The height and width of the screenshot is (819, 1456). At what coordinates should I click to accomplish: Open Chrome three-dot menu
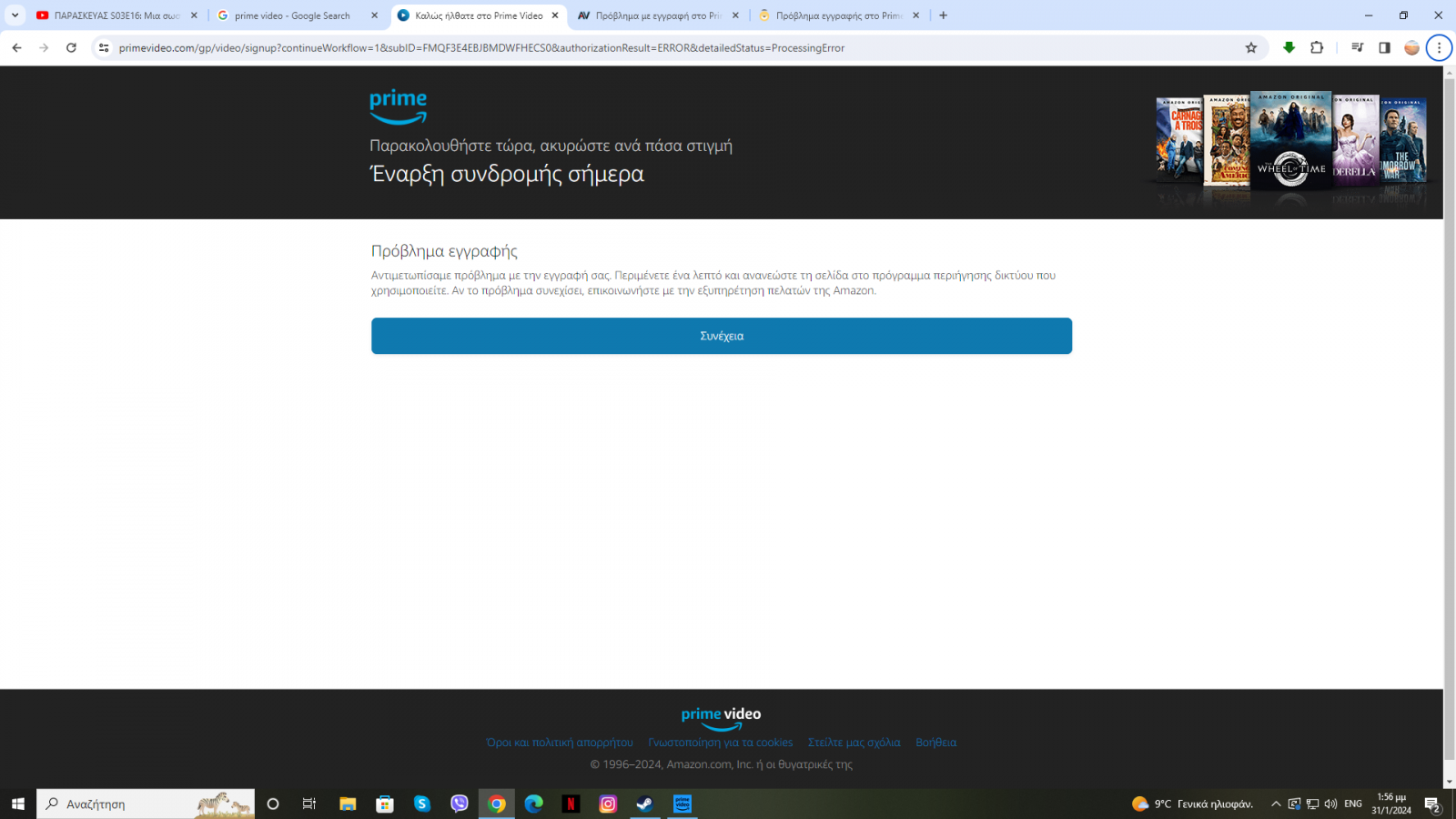point(1439,48)
